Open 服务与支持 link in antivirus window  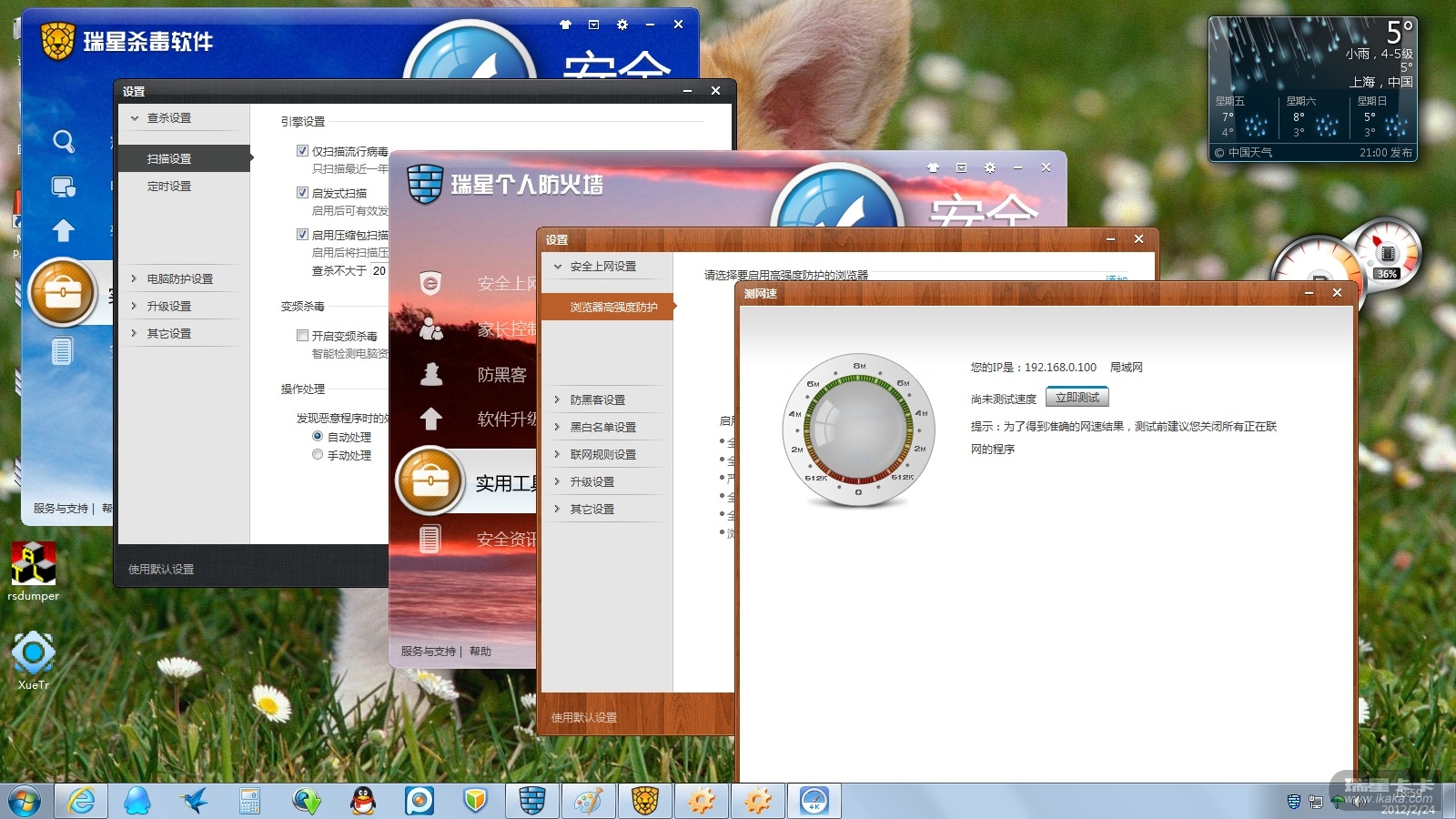point(61,509)
